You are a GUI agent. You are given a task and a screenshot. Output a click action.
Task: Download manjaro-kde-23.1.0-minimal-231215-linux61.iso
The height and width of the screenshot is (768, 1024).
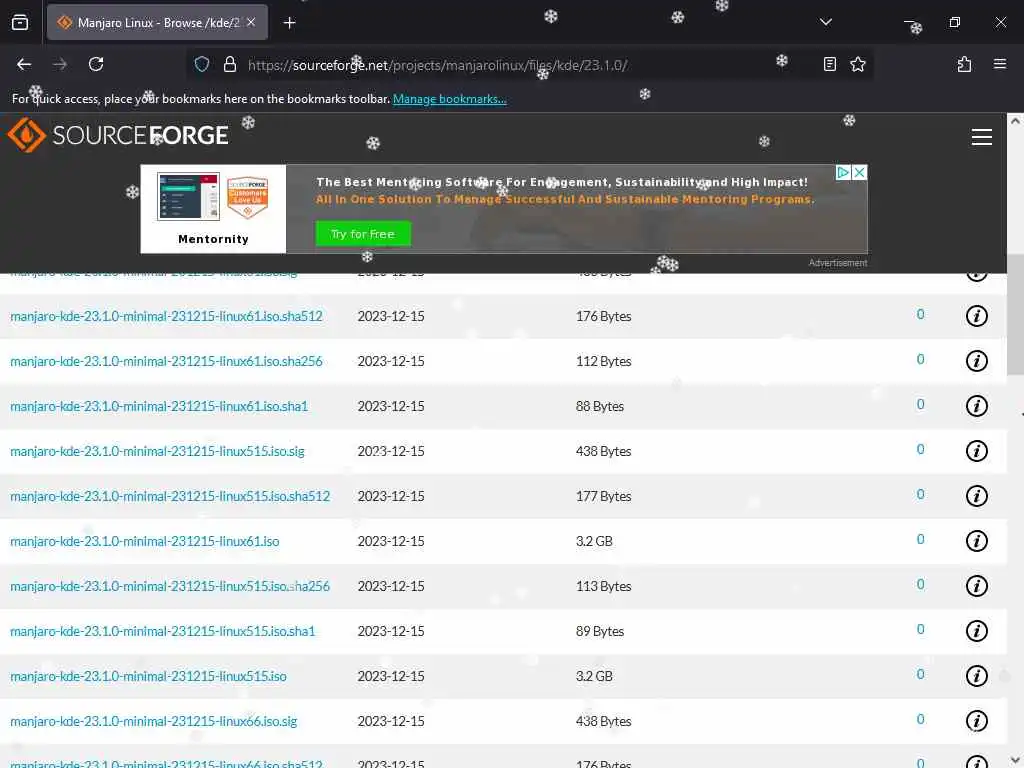click(x=144, y=541)
